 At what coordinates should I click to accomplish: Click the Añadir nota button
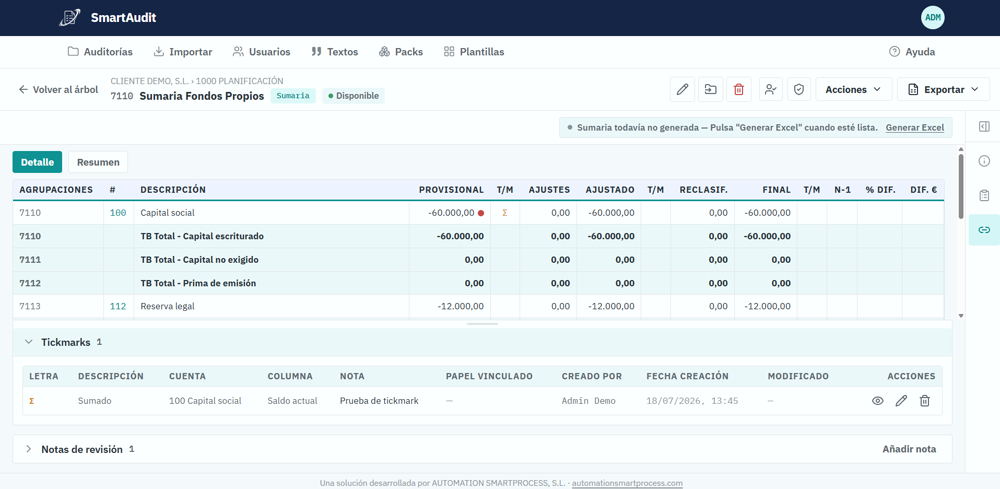click(909, 449)
